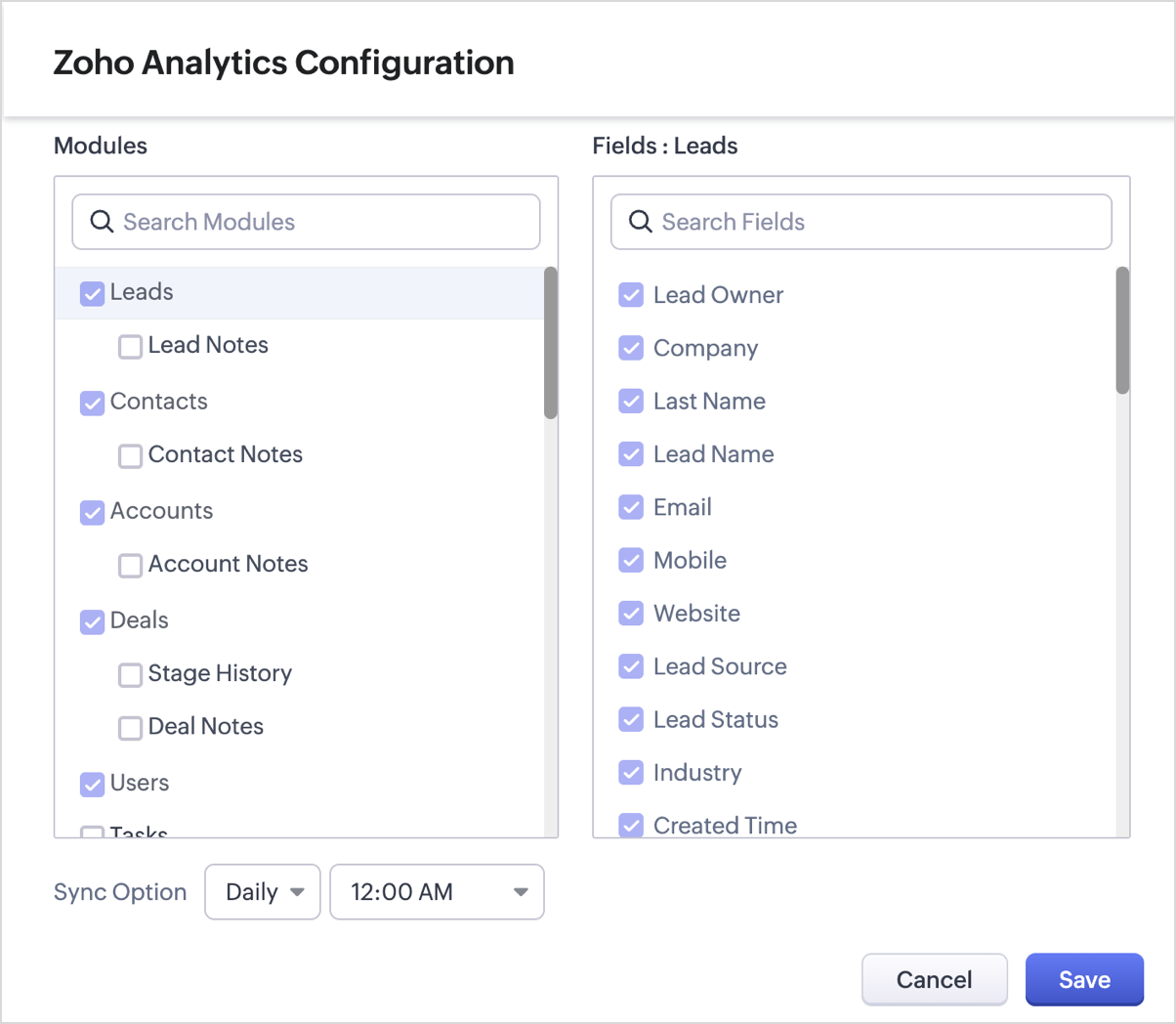Click the magnifier icon in Search Modules
This screenshot has width=1176, height=1024.
pyautogui.click(x=102, y=222)
